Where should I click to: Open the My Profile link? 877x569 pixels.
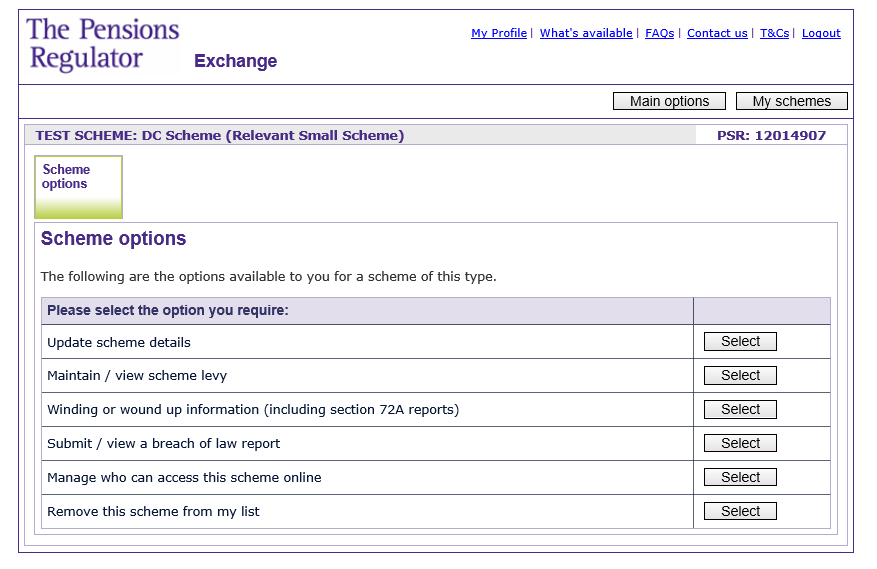point(498,33)
